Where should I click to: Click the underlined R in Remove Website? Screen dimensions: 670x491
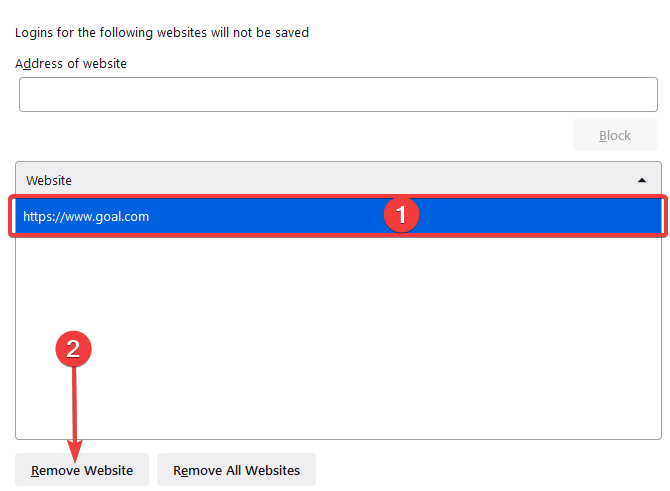coord(35,470)
